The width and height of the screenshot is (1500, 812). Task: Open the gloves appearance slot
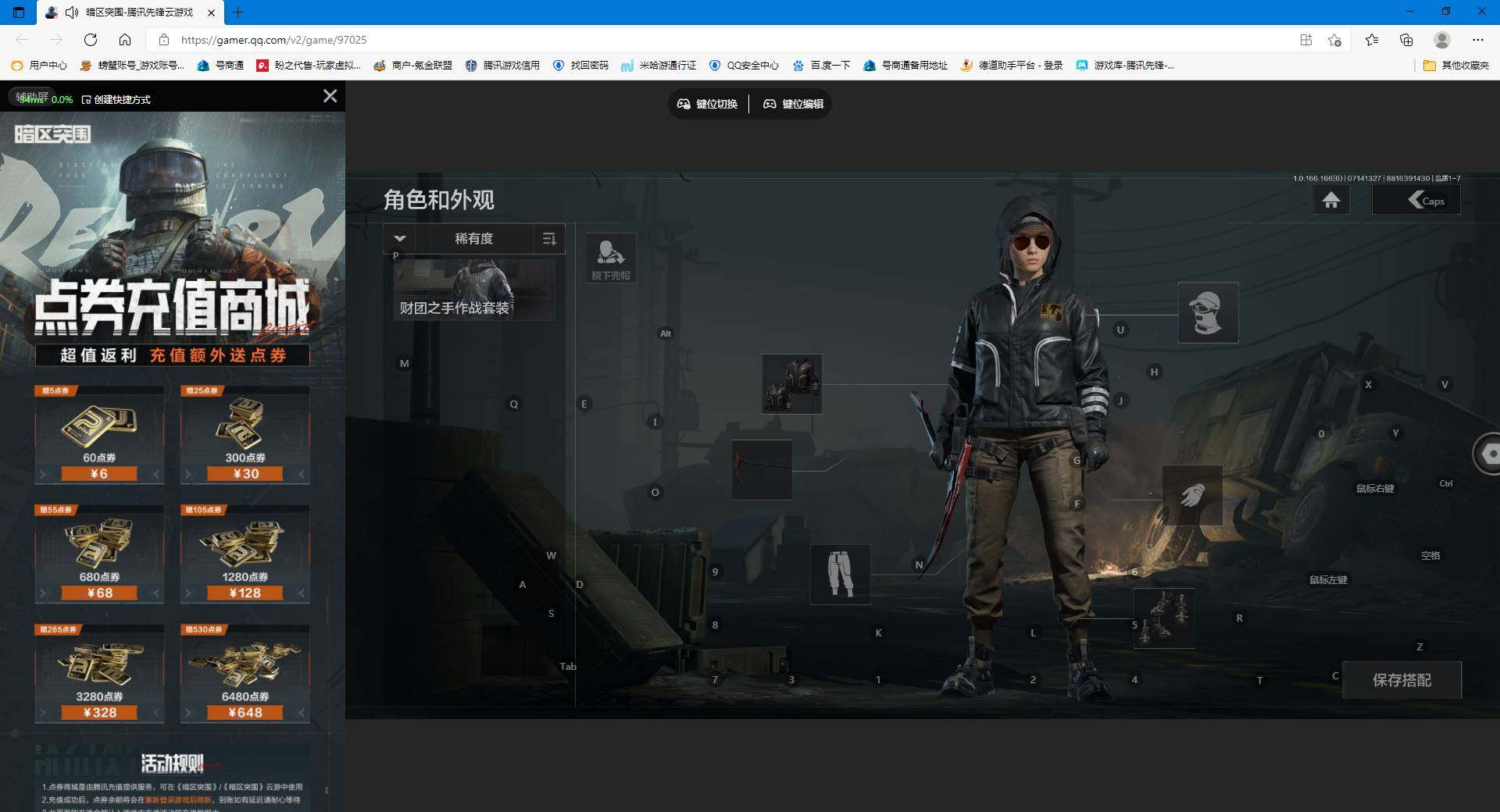pyautogui.click(x=1192, y=496)
